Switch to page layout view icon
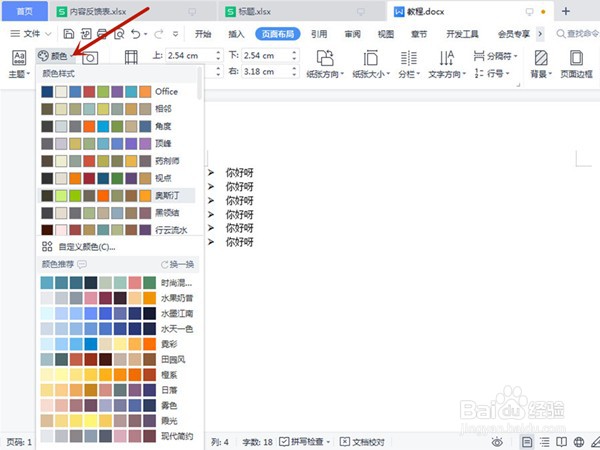This screenshot has height=450, width=600. (527, 442)
